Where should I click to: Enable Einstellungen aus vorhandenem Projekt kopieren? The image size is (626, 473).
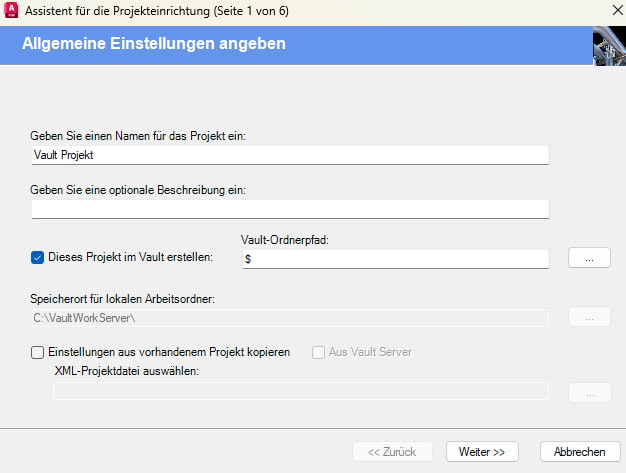point(38,352)
